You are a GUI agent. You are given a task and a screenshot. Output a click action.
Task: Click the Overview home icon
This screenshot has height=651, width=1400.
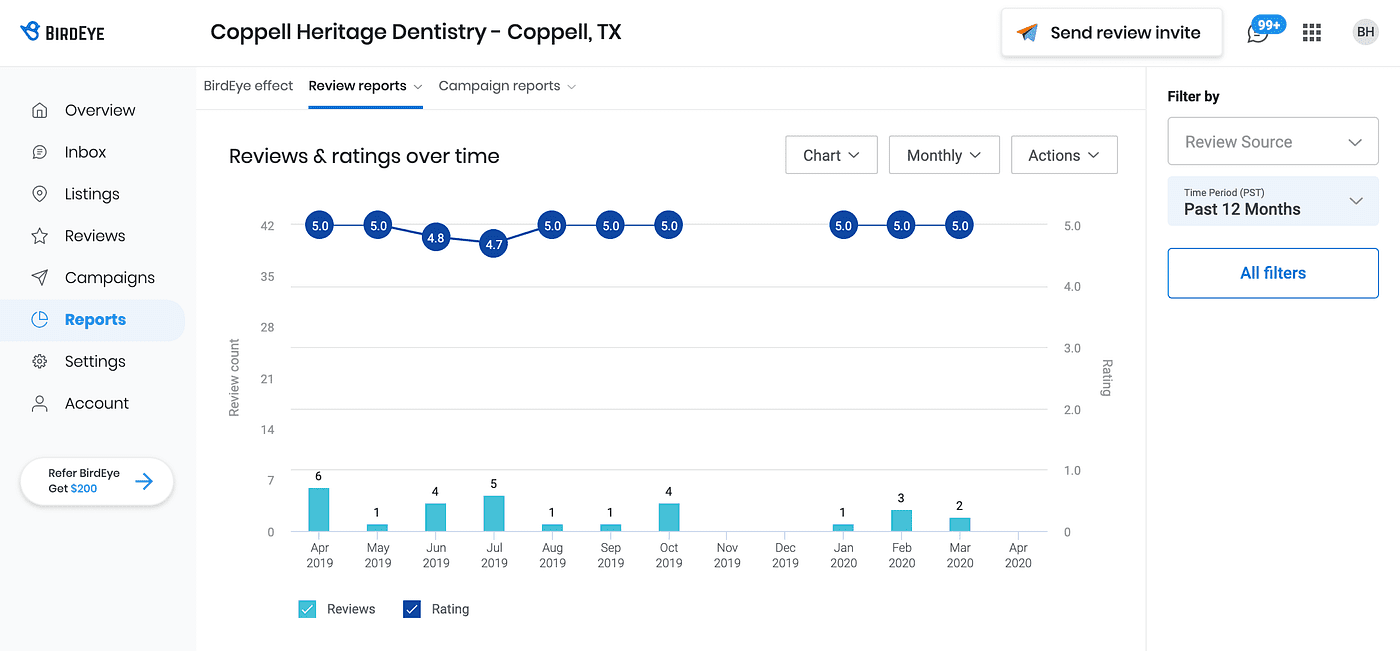pos(40,110)
